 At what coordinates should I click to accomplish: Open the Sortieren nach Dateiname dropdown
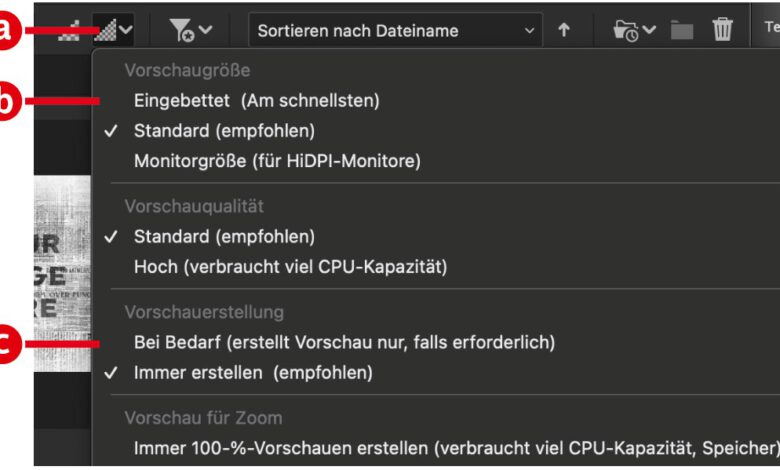click(395, 30)
